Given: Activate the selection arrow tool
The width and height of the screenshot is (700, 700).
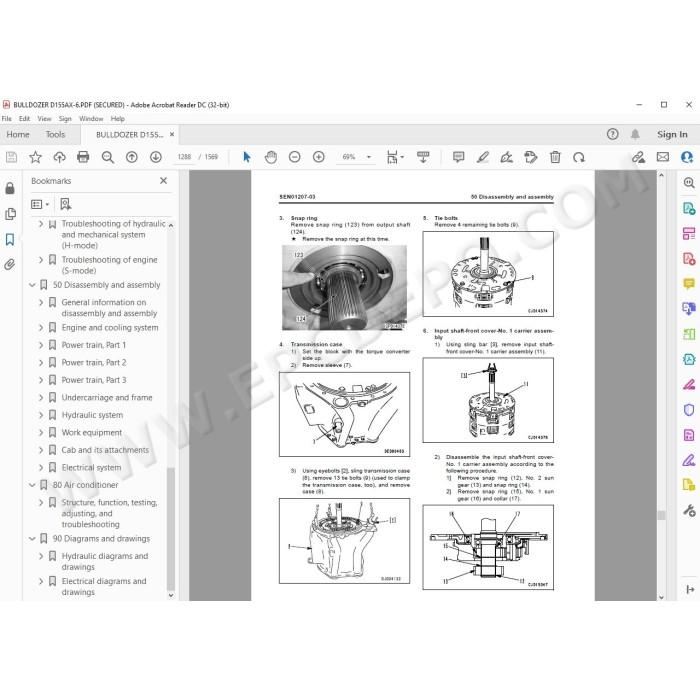Looking at the screenshot, I should tap(247, 157).
